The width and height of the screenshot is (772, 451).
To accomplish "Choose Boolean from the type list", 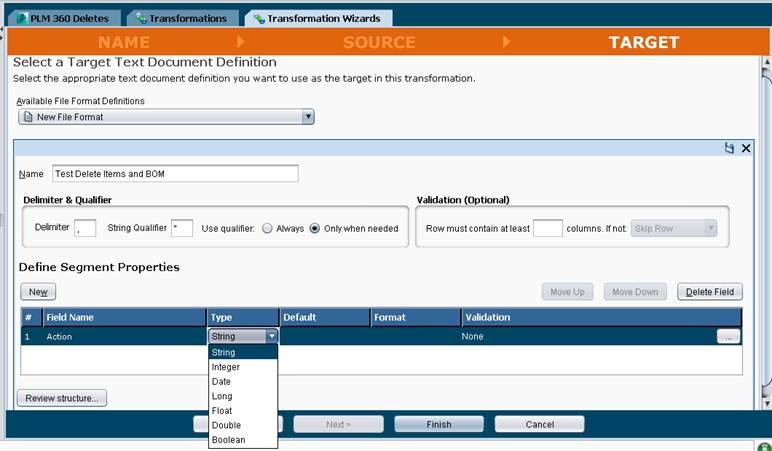I will coord(243,440).
